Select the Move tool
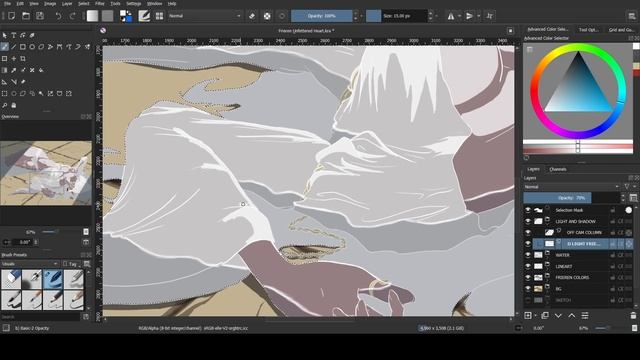The image size is (640, 360). [13, 59]
